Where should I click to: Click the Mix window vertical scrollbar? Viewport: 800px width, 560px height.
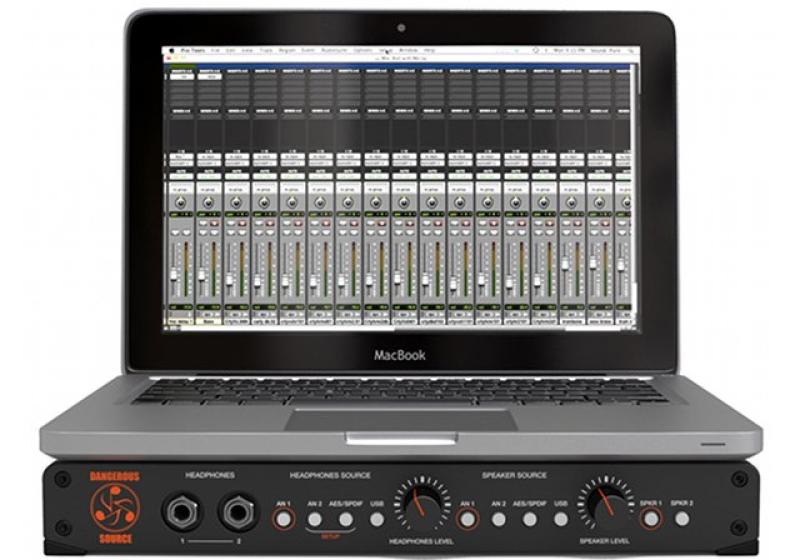634,196
